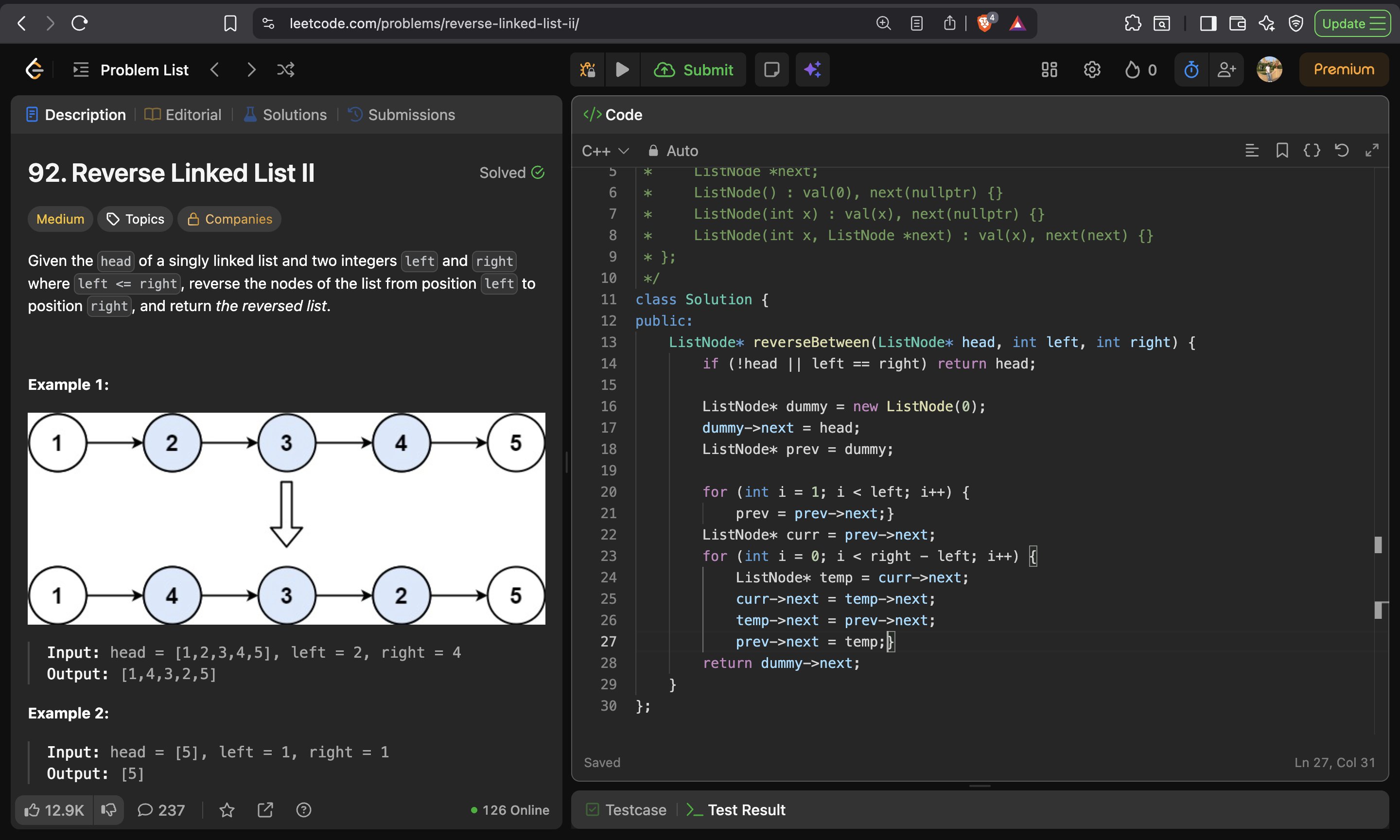Run the code with play button

click(x=622, y=70)
